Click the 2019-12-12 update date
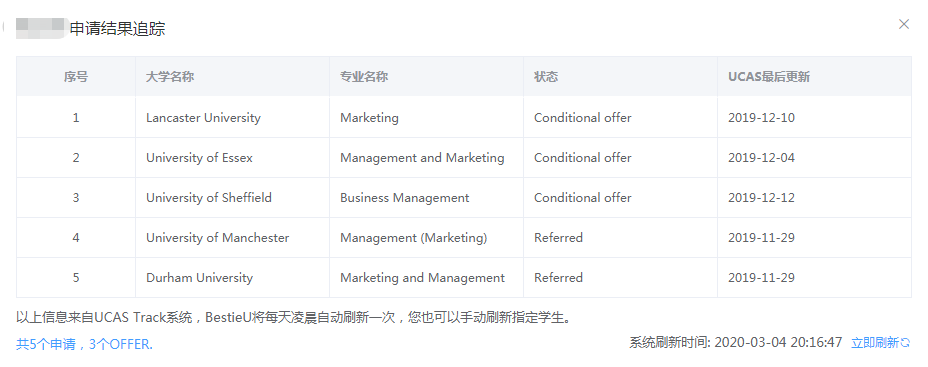Image resolution: width=928 pixels, height=367 pixels. tap(814, 198)
